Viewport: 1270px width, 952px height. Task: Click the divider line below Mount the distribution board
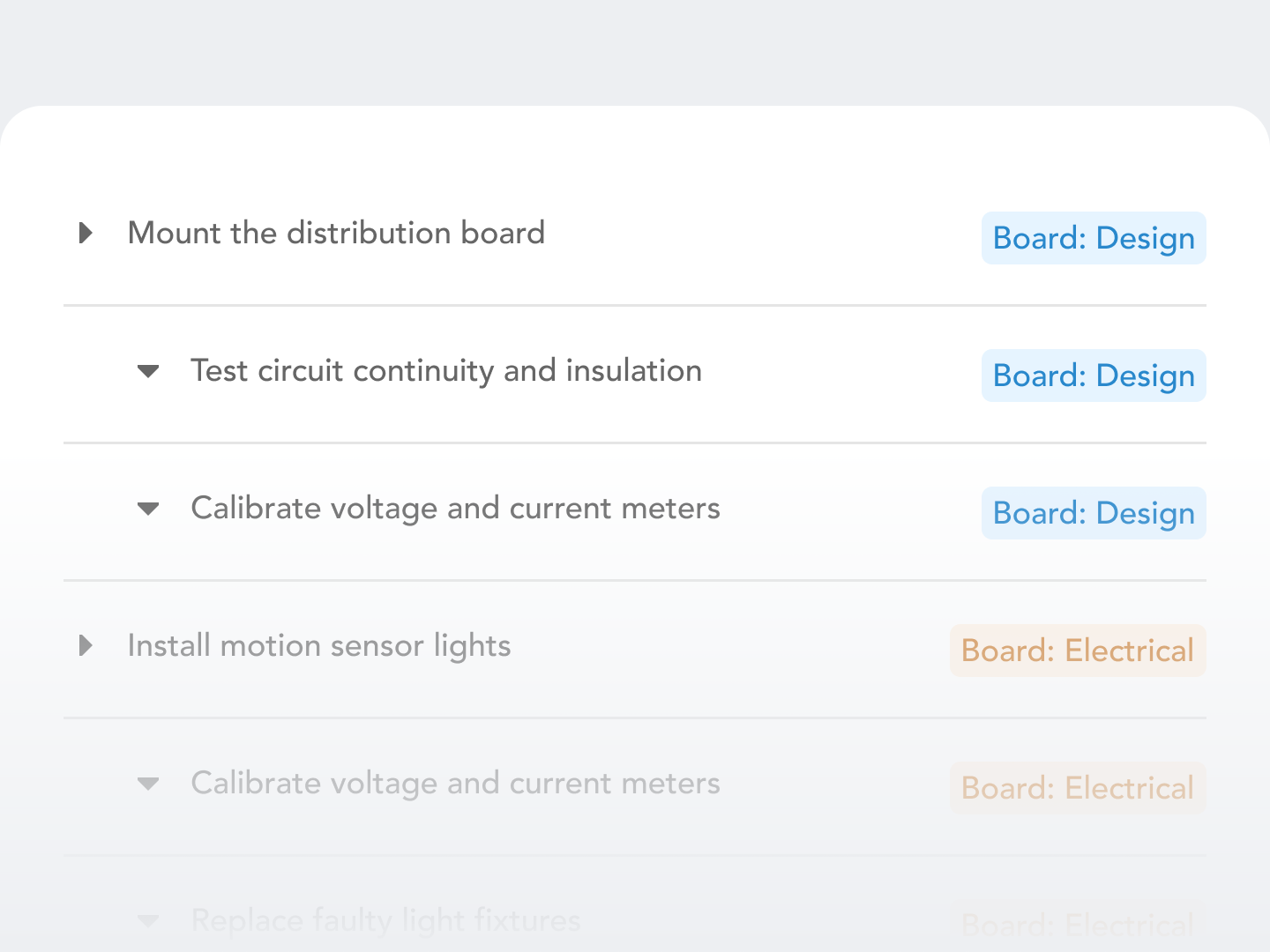pos(635,306)
